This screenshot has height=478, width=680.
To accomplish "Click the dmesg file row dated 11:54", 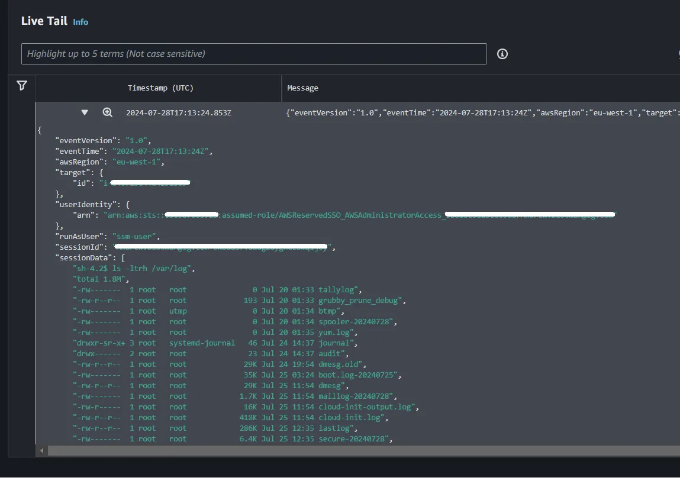I will (211, 386).
